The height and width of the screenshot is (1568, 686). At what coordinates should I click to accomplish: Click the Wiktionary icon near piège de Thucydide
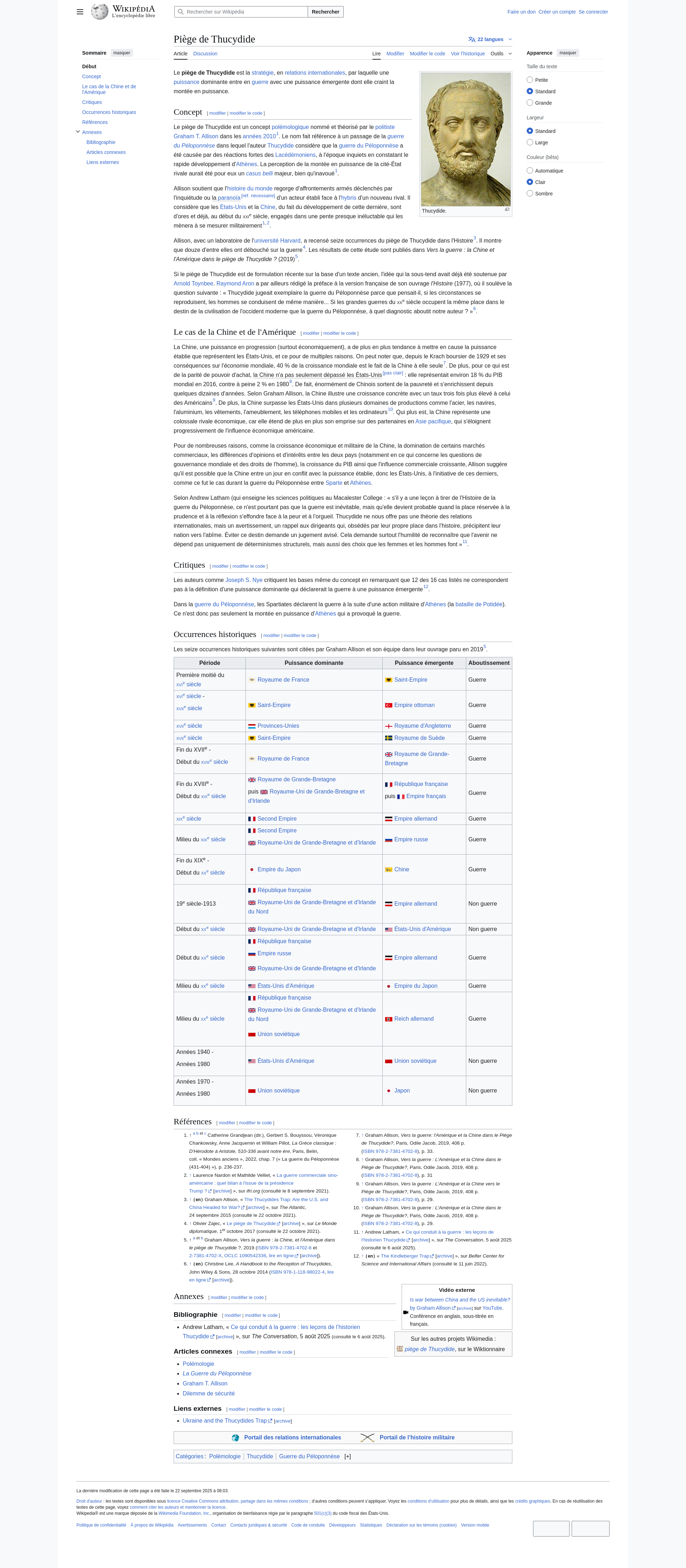(399, 1349)
